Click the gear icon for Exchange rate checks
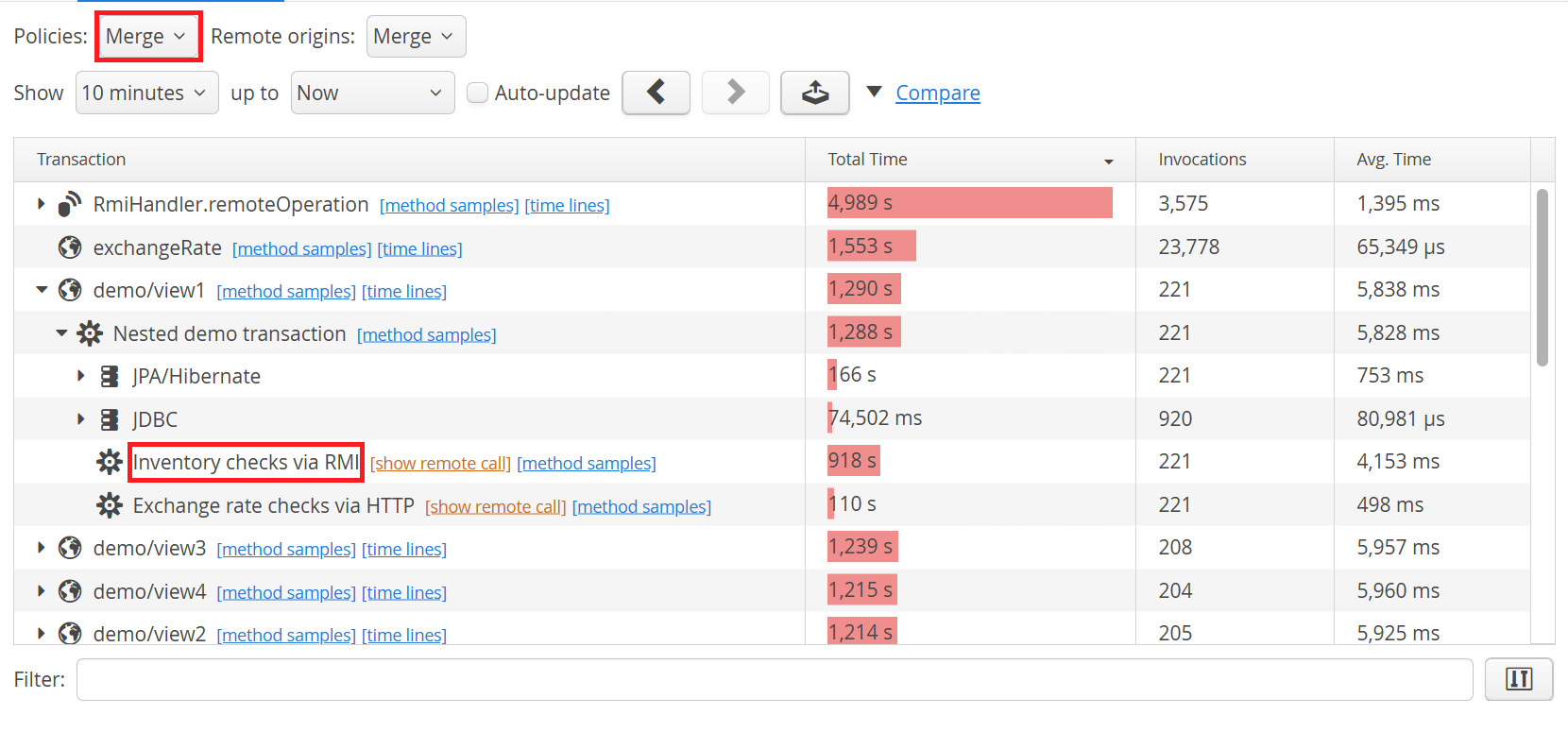The width and height of the screenshot is (1568, 732). click(110, 505)
